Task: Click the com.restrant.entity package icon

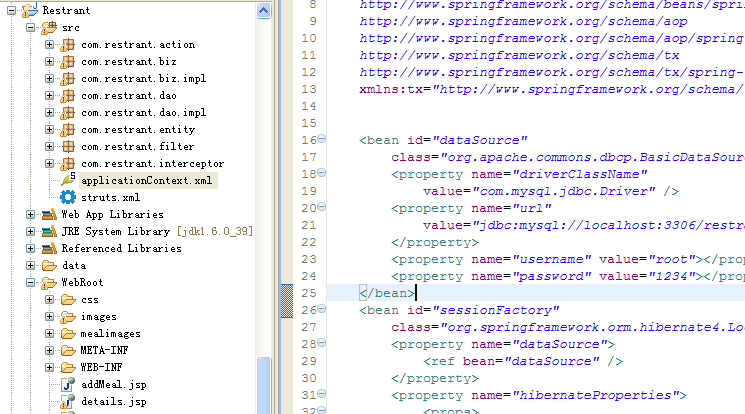Action: coord(68,130)
